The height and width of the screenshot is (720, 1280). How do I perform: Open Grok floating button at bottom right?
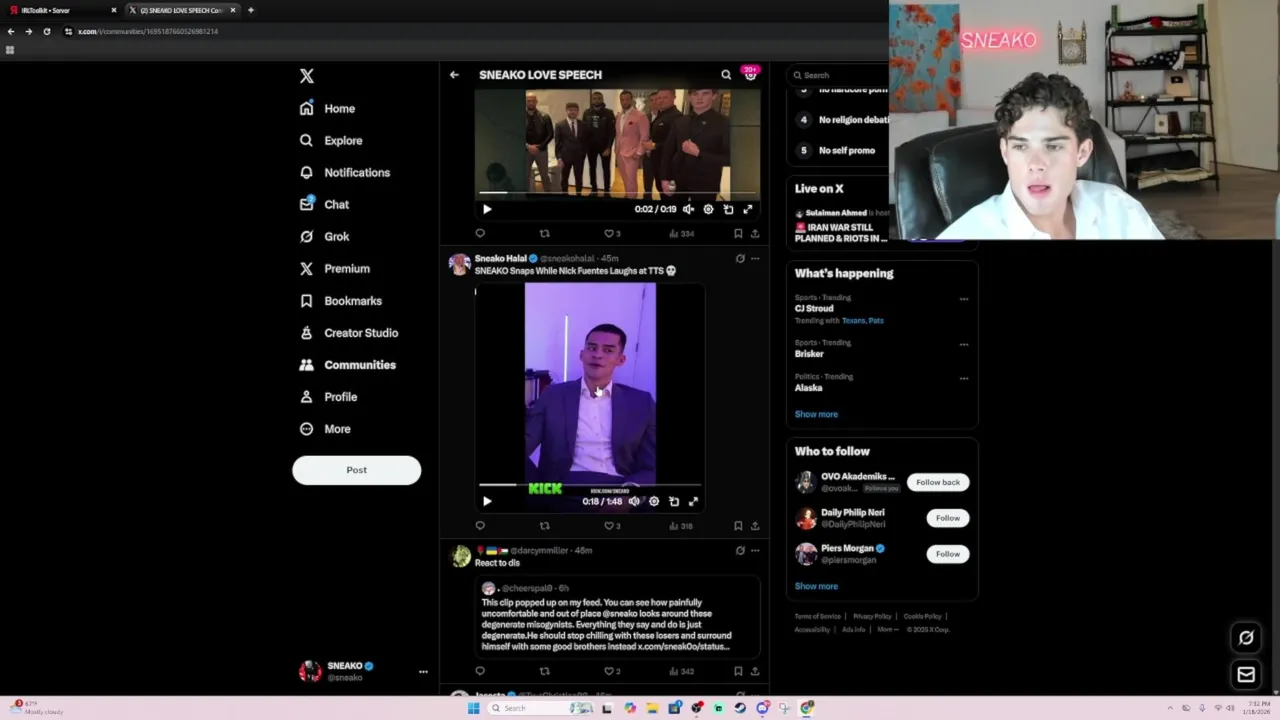pyautogui.click(x=1246, y=638)
